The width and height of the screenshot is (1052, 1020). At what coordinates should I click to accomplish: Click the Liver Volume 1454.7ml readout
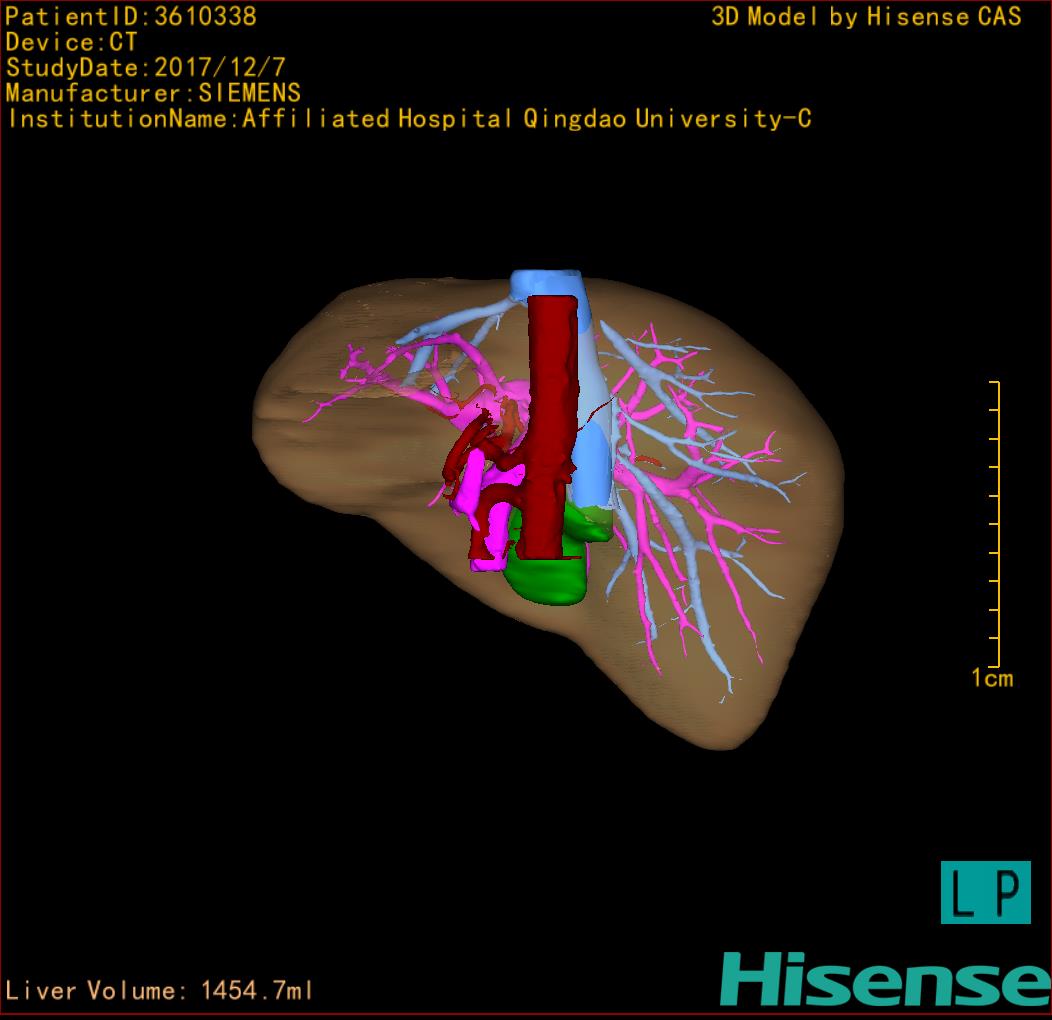[x=160, y=991]
